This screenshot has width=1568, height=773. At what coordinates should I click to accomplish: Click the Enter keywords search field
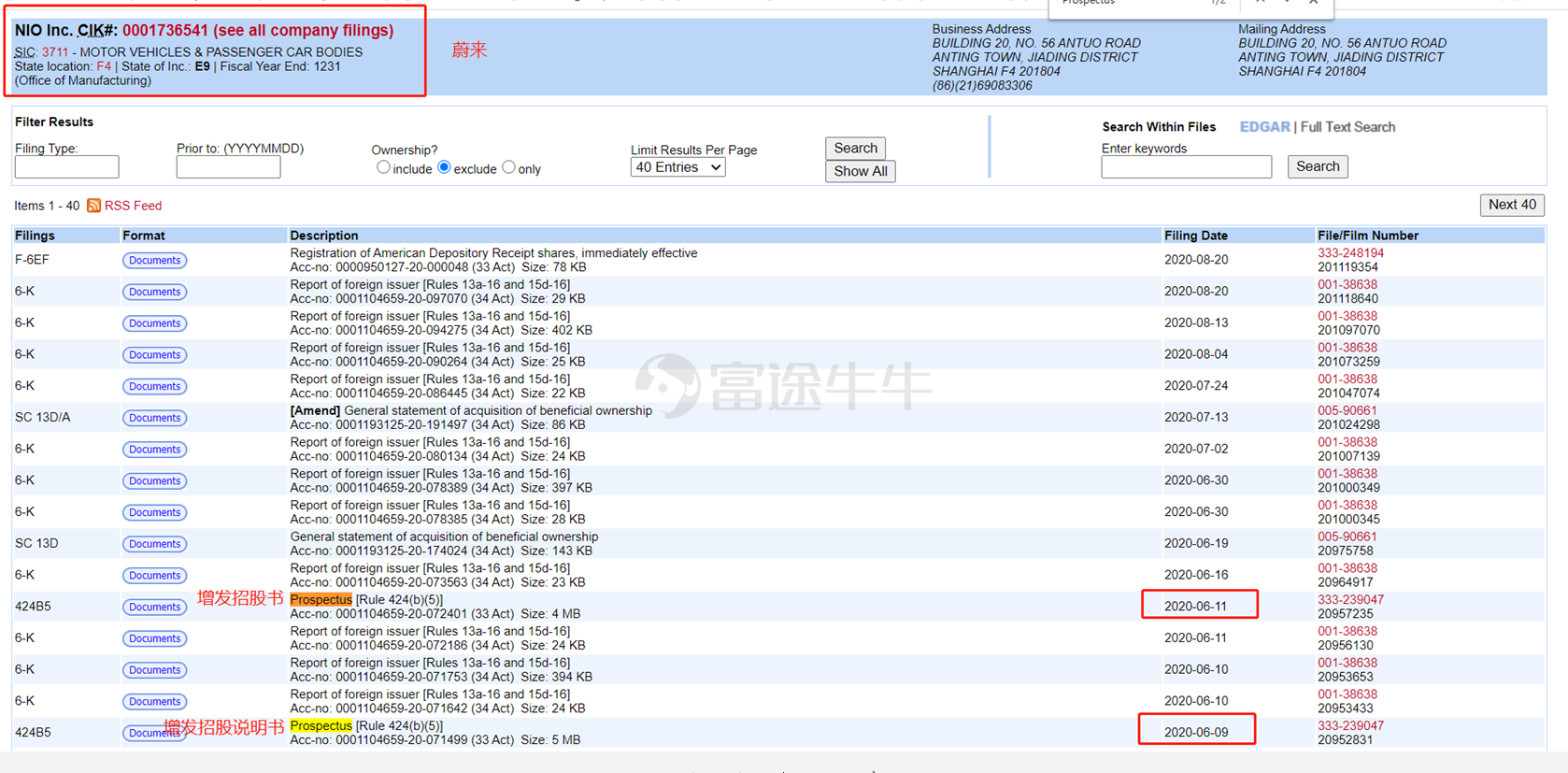(1186, 167)
